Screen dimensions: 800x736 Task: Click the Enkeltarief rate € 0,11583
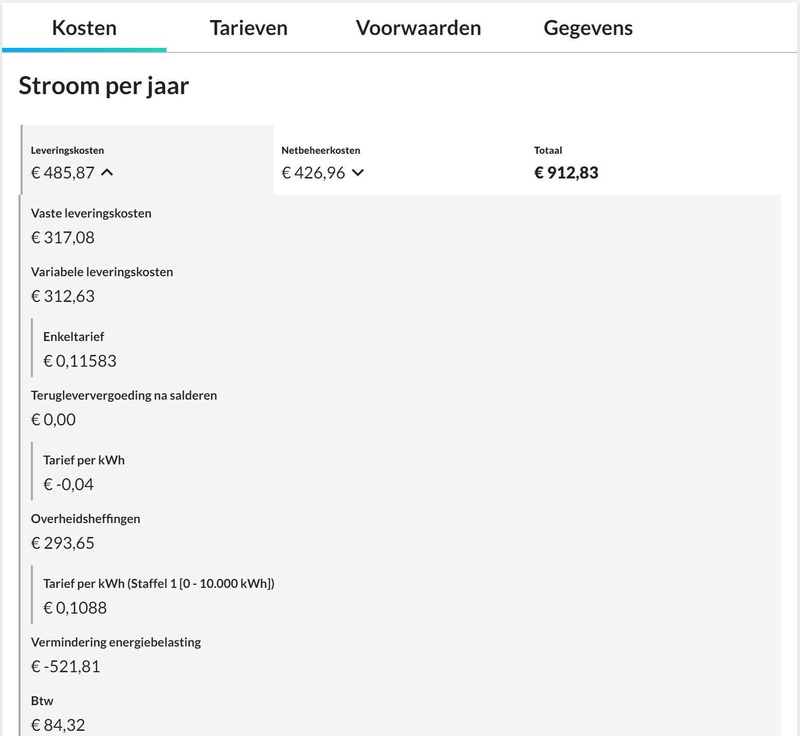(80, 361)
